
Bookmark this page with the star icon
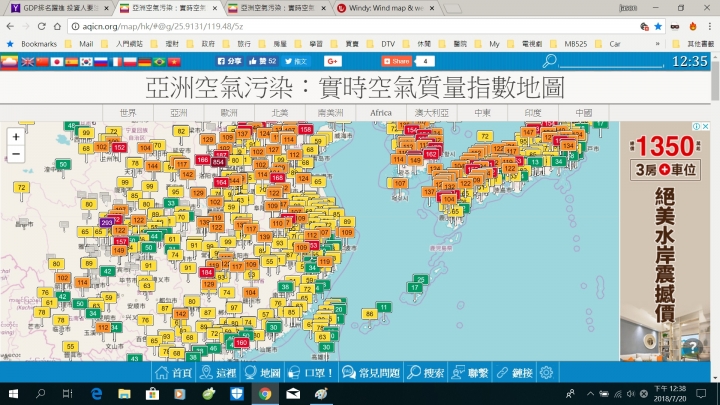658,25
